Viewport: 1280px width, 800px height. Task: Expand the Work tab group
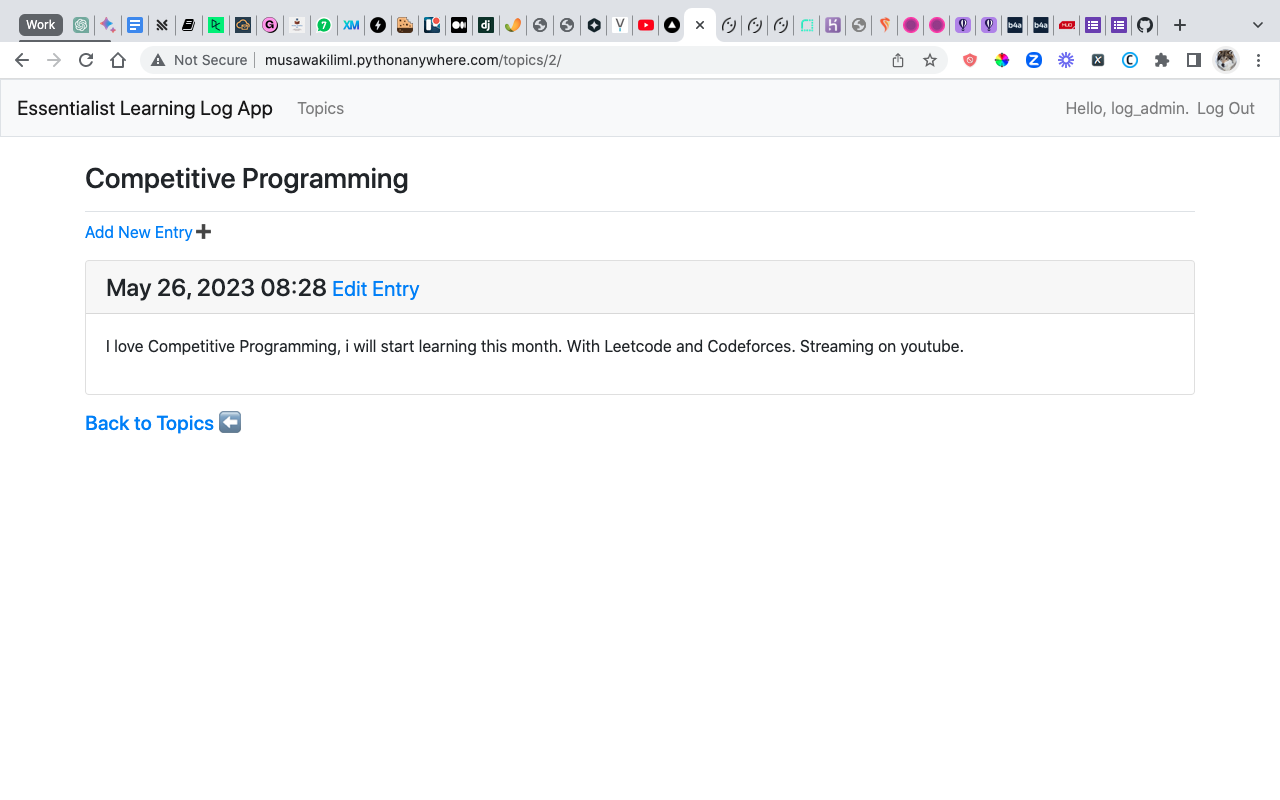pos(40,24)
